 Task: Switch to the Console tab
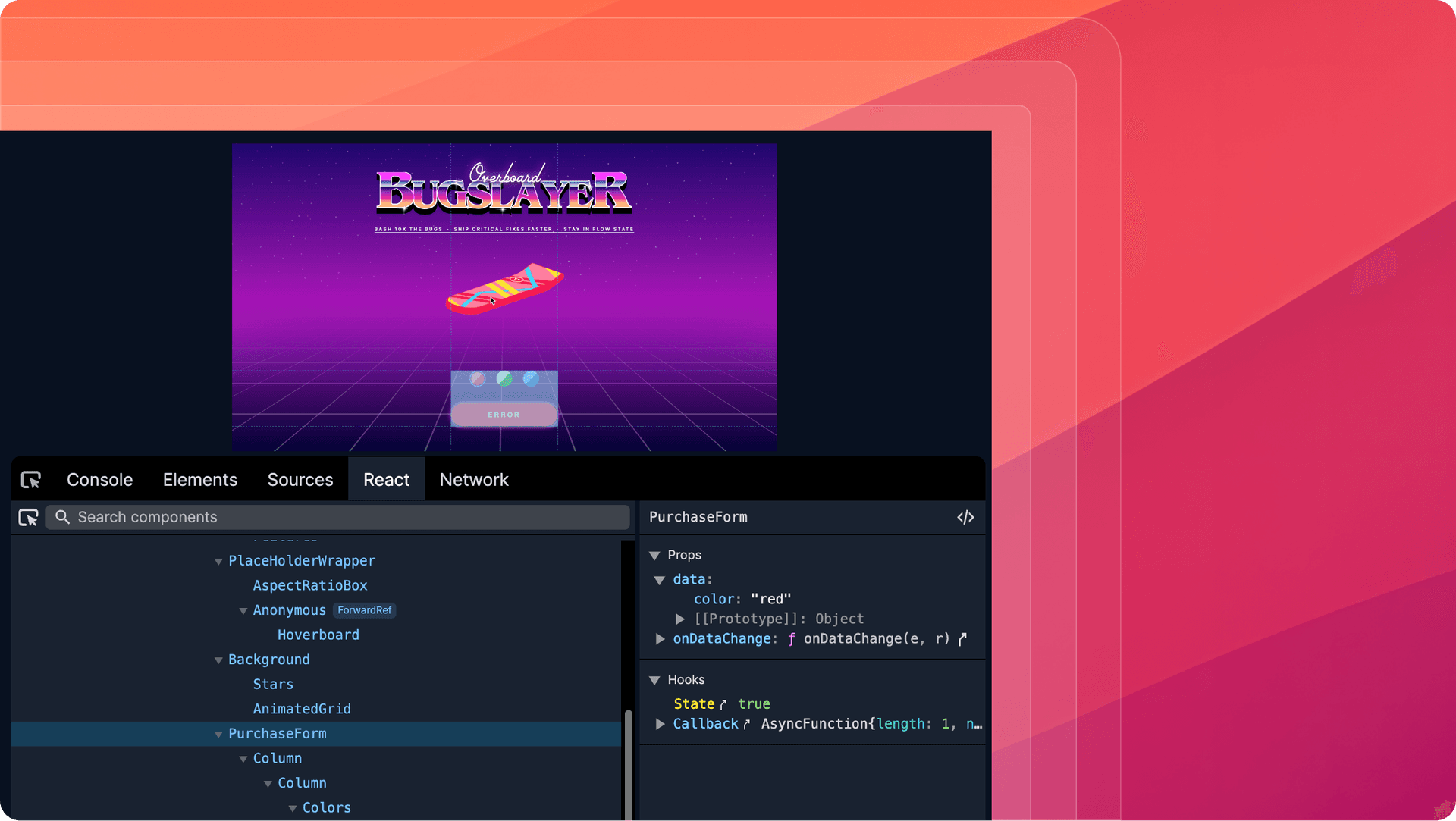point(99,479)
